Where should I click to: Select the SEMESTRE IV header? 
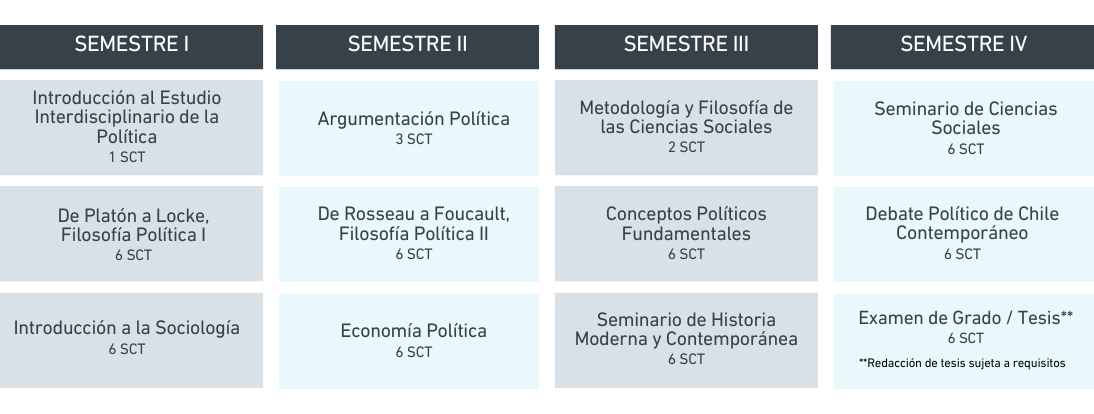tap(962, 47)
